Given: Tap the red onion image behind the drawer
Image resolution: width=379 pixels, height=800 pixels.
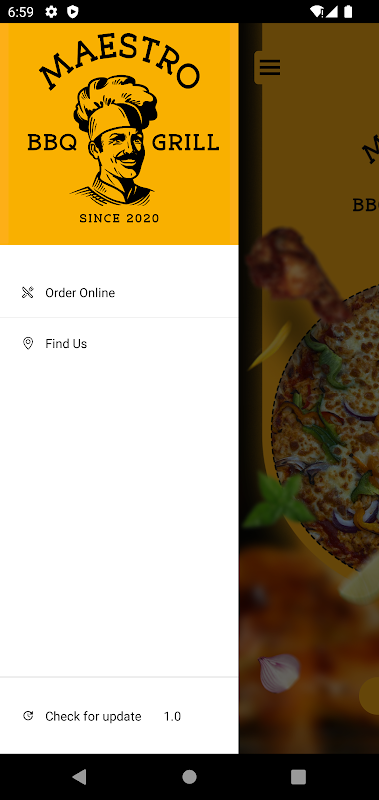Looking at the screenshot, I should pyautogui.click(x=280, y=672).
